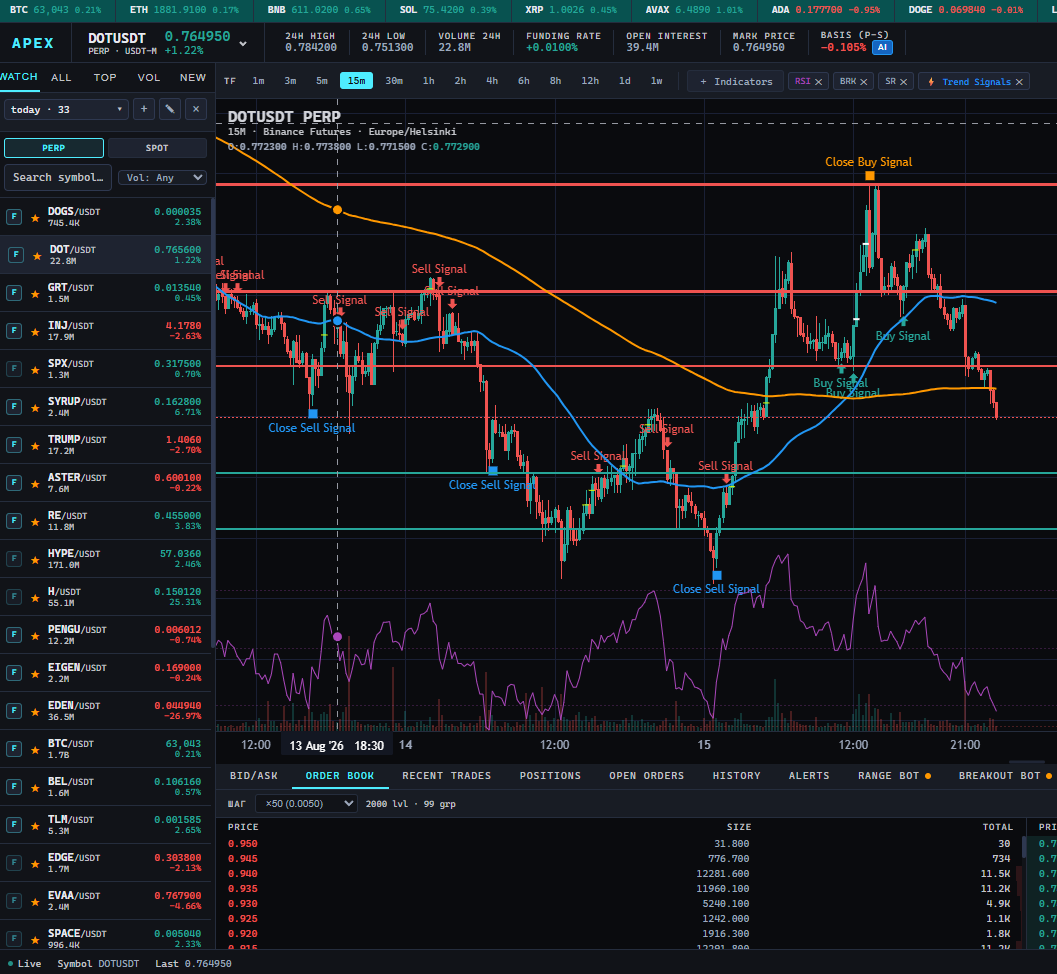Unstar SYRUP/USDT favorite star
Image resolution: width=1057 pixels, height=974 pixels.
pyautogui.click(x=35, y=407)
